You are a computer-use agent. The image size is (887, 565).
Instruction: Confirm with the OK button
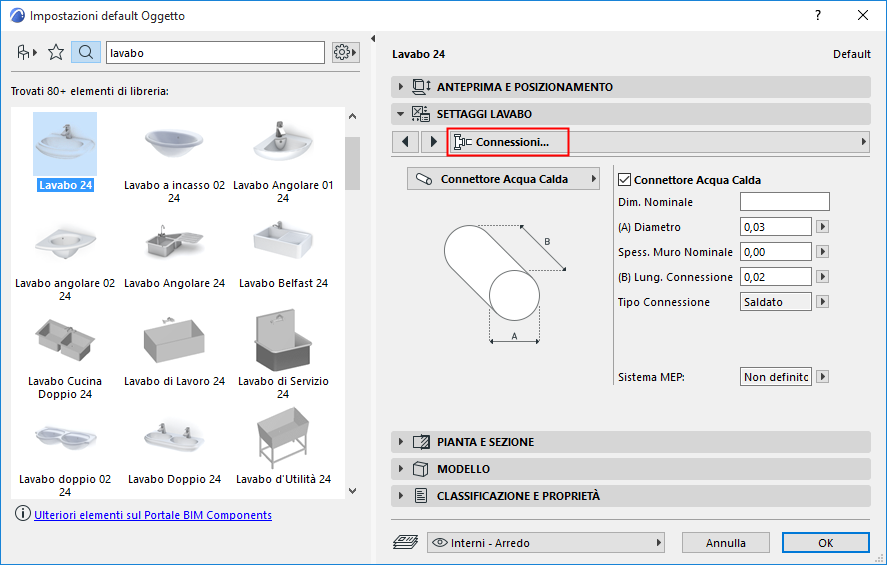[x=825, y=542]
